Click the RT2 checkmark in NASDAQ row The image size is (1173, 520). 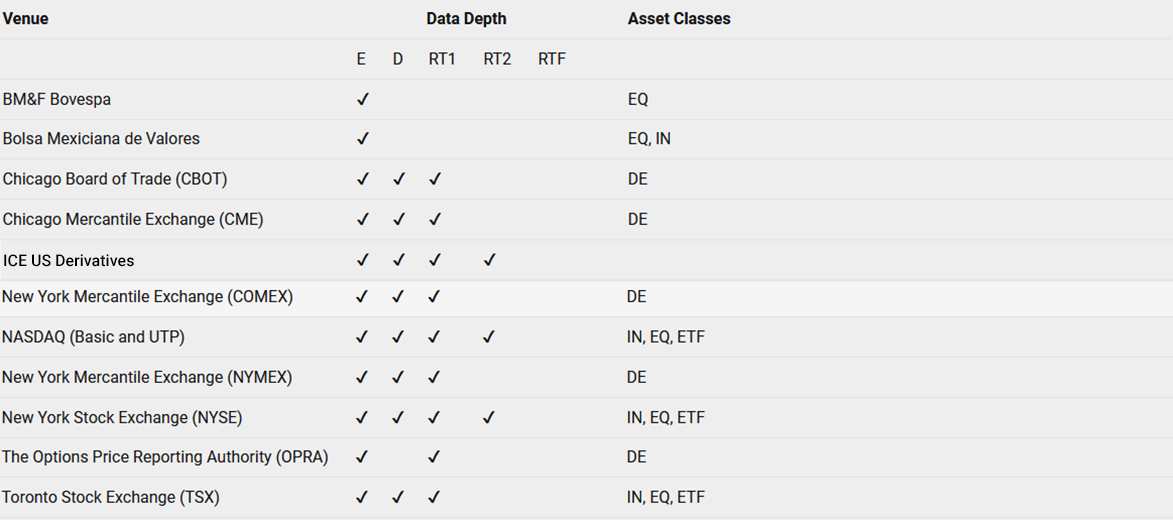(489, 337)
